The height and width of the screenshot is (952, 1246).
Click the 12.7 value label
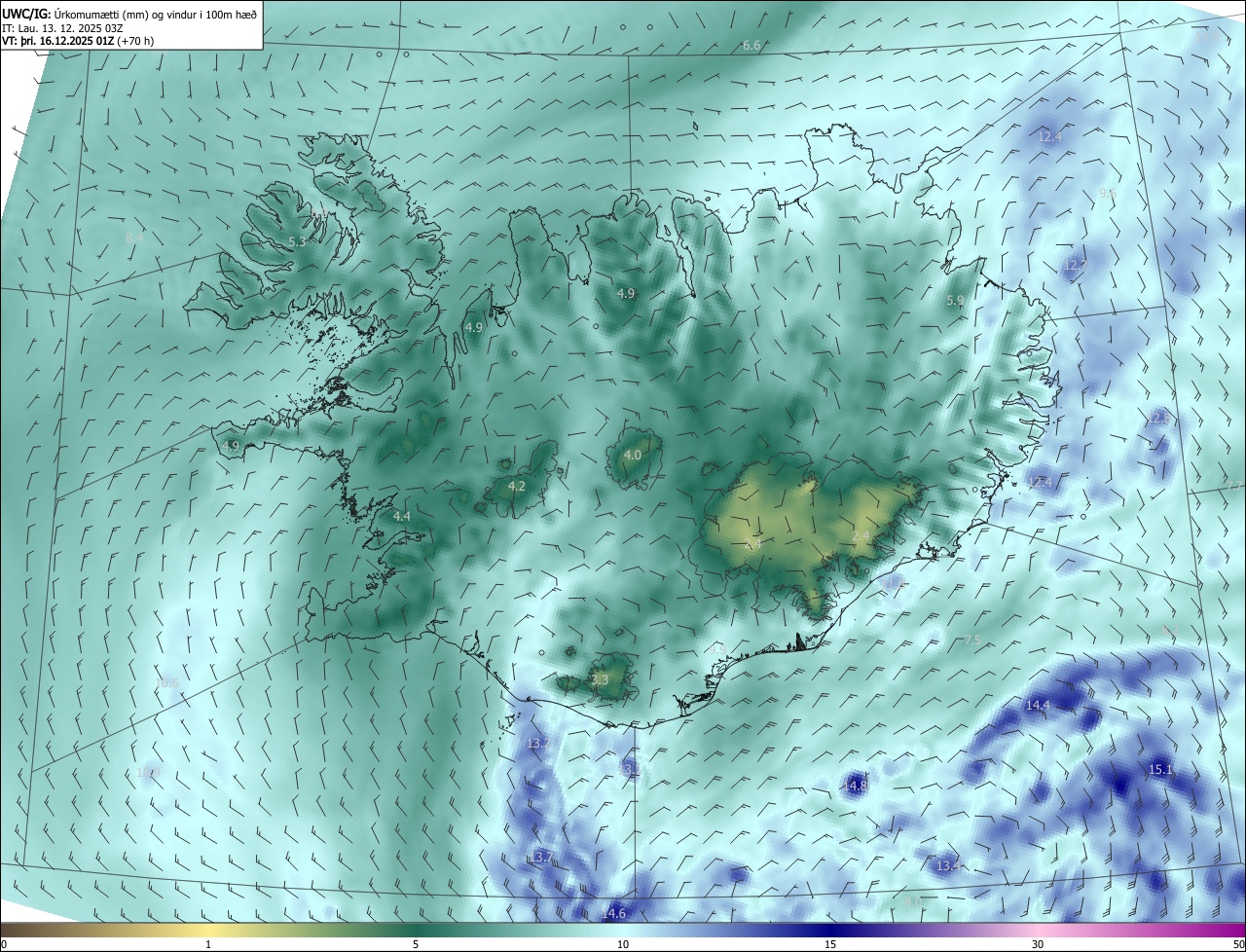(x=1074, y=265)
